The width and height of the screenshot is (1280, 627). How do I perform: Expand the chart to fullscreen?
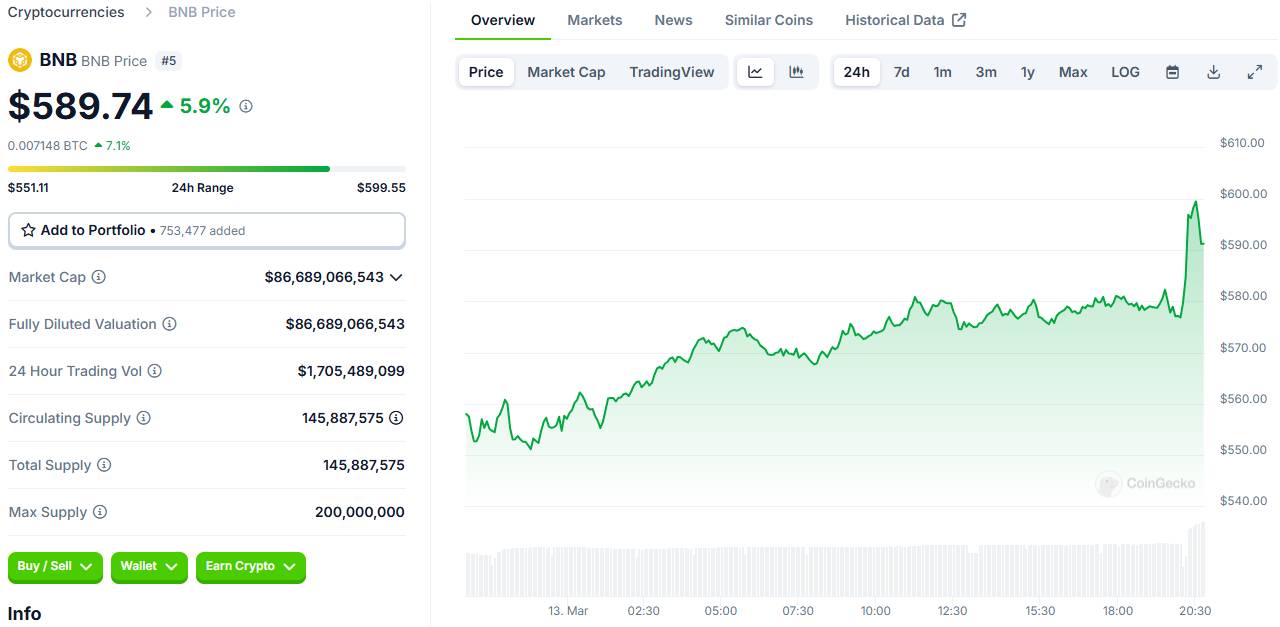1254,72
